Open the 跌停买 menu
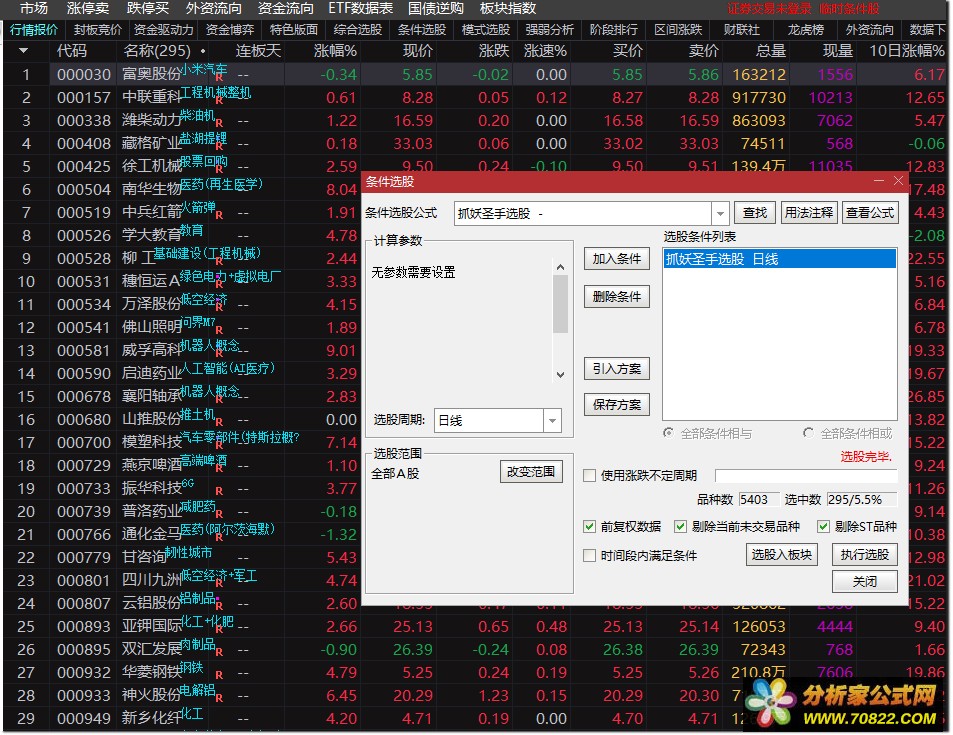Screen dimensions: 953x735 148,9
